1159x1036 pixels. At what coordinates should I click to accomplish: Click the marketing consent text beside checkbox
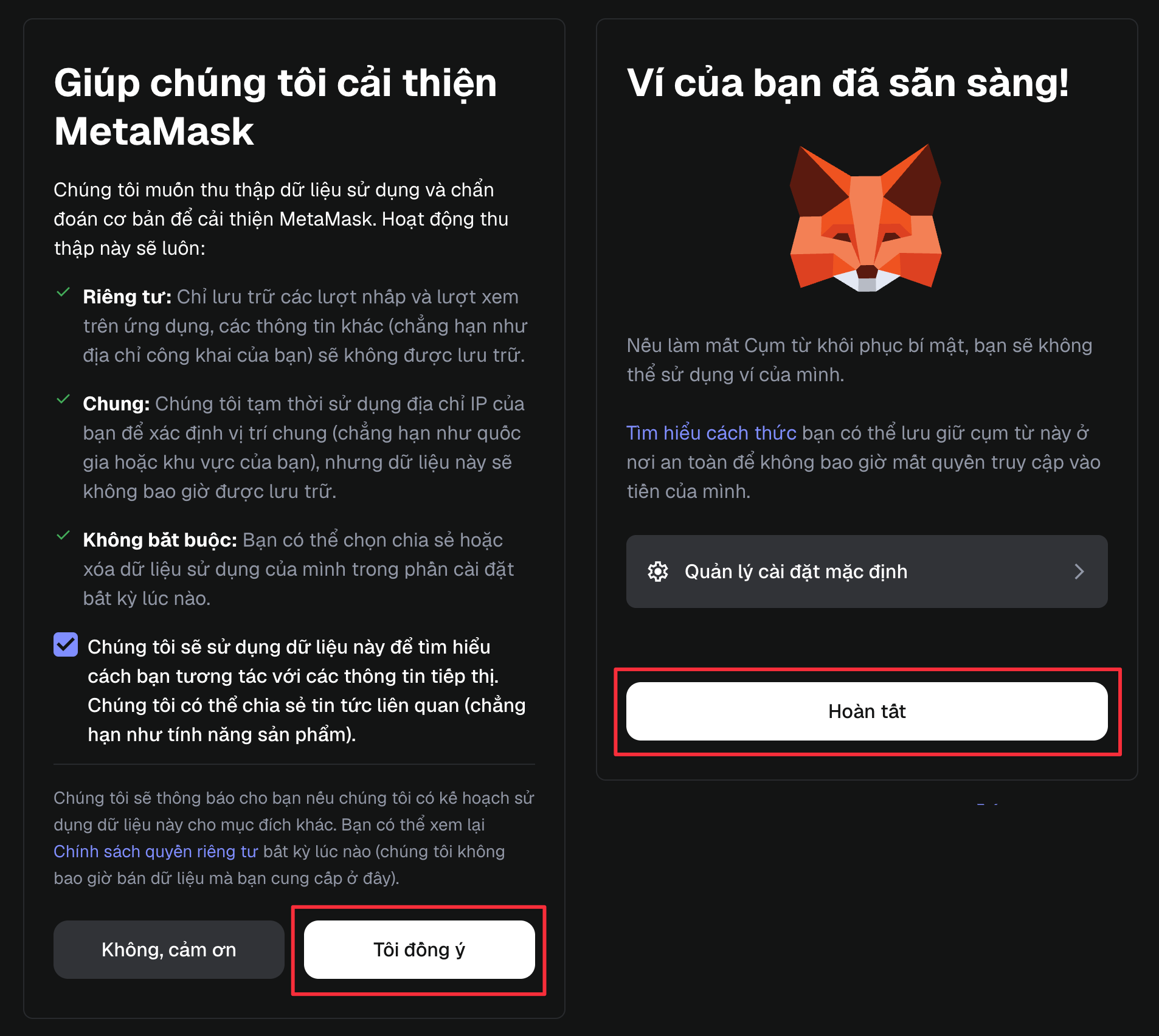[x=306, y=691]
